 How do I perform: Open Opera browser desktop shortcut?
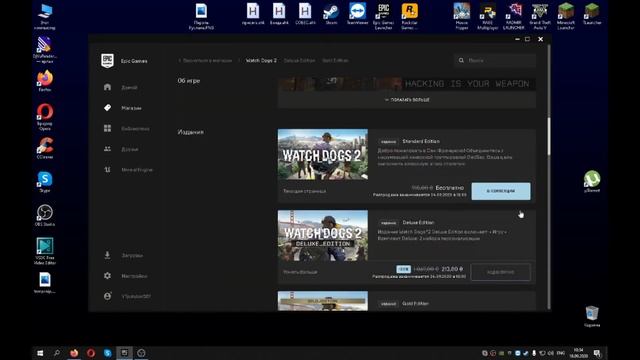pyautogui.click(x=45, y=117)
